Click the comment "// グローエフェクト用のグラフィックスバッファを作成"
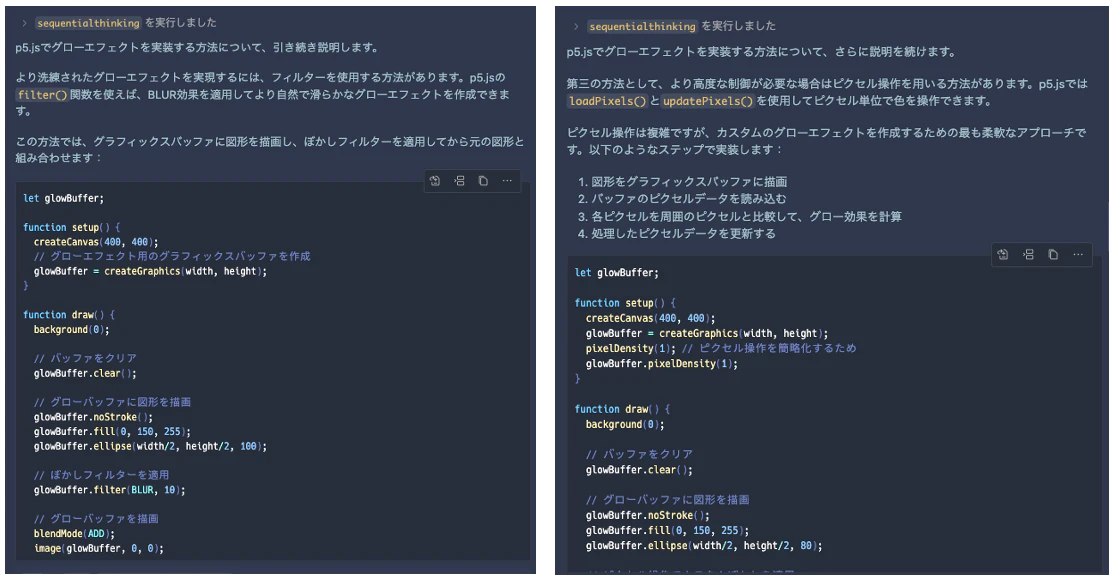1114x580 pixels. pos(172,256)
